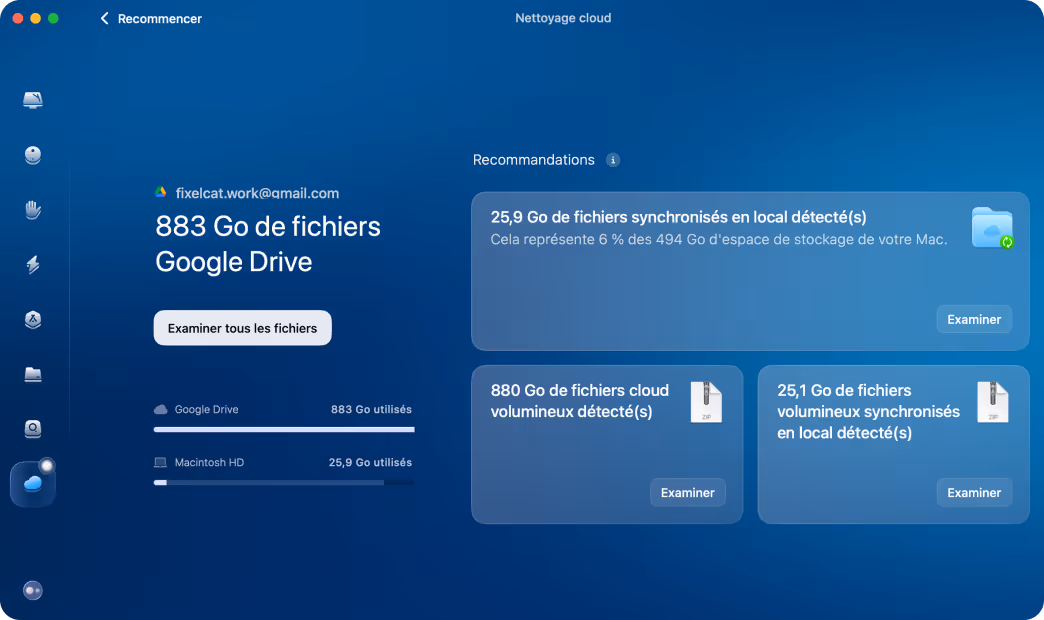Click the cloud icon beside Google Drive usage
The width and height of the screenshot is (1044, 620).
(x=160, y=409)
